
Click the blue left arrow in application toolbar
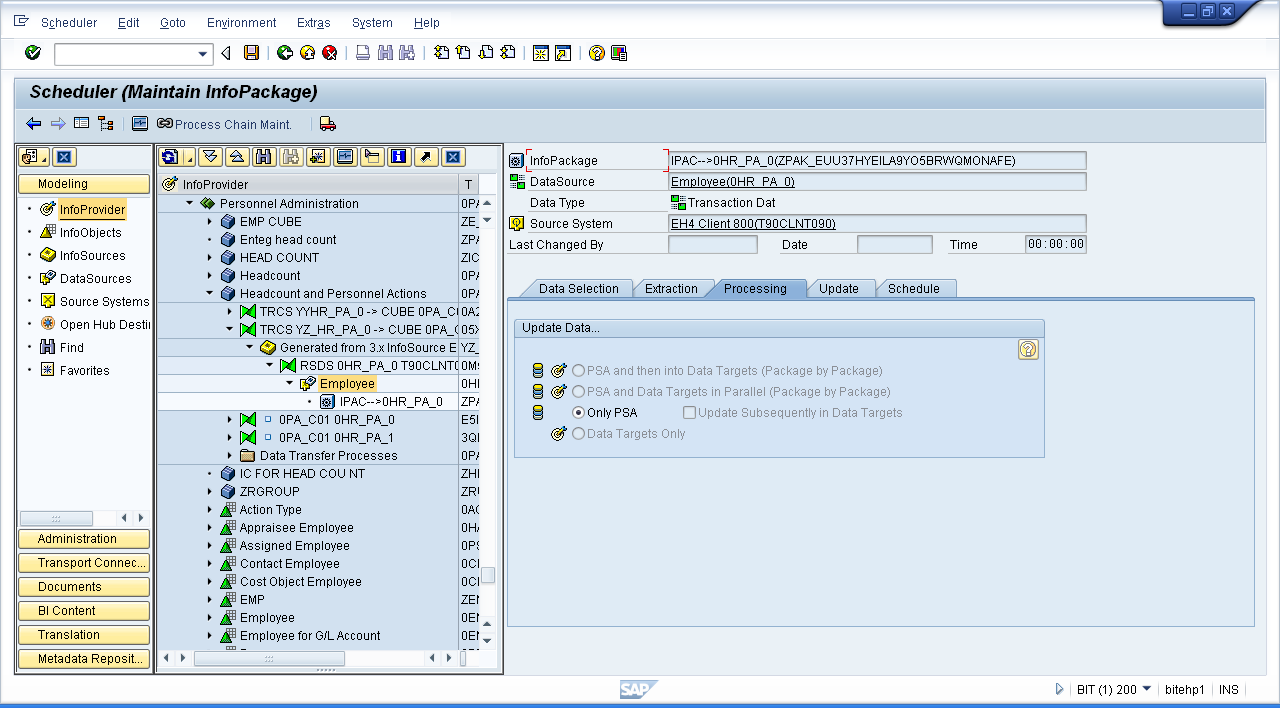click(x=34, y=124)
